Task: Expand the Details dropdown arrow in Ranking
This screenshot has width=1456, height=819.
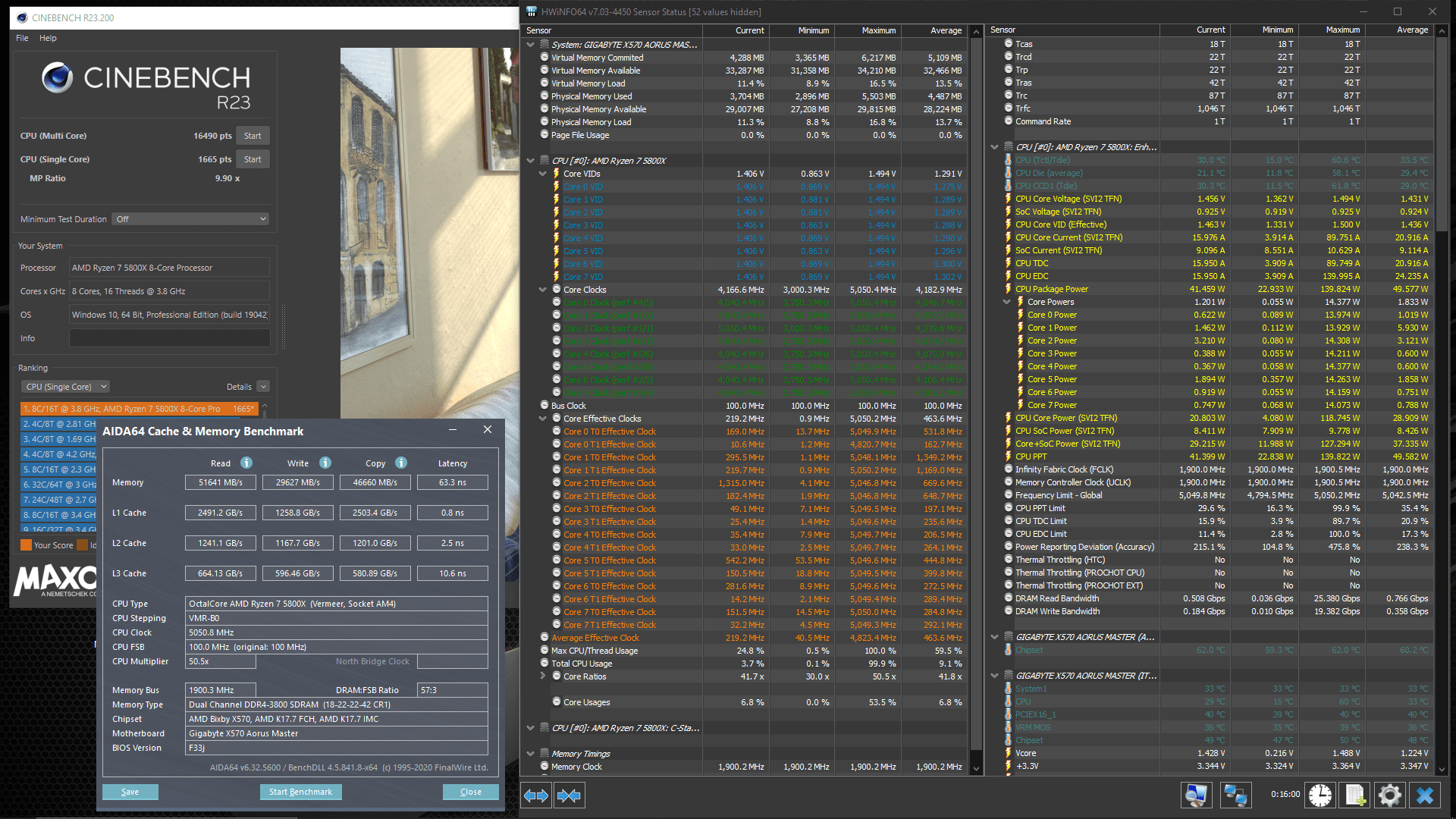Action: click(x=263, y=387)
